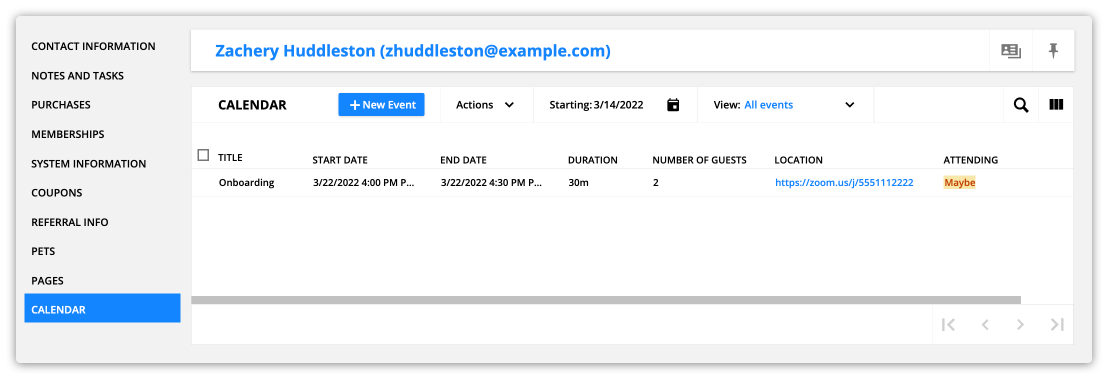Screen dimensions: 1108x379
Task: Click the New Event button
Action: point(382,105)
